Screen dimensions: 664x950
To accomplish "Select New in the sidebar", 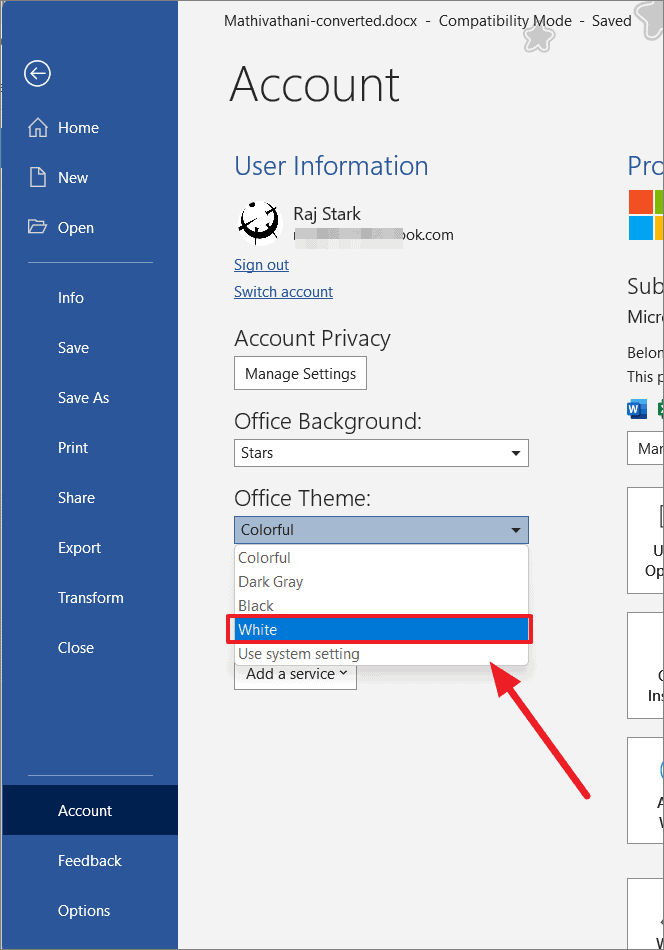I will (x=90, y=178).
